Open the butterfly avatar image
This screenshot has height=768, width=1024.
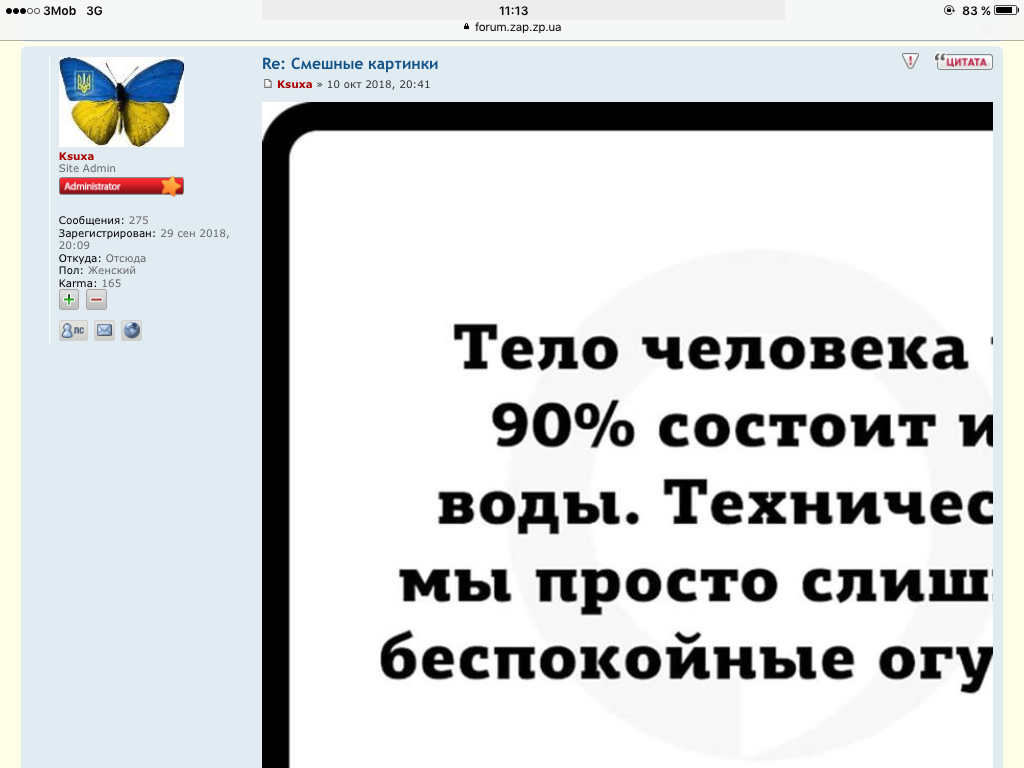coord(121,102)
